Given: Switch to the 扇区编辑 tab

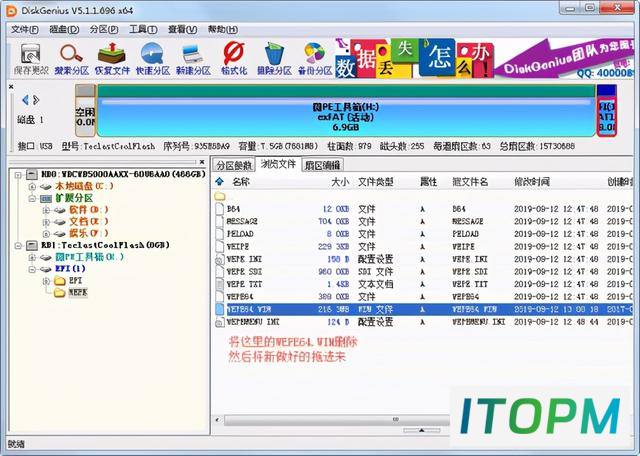Looking at the screenshot, I should click(x=322, y=165).
